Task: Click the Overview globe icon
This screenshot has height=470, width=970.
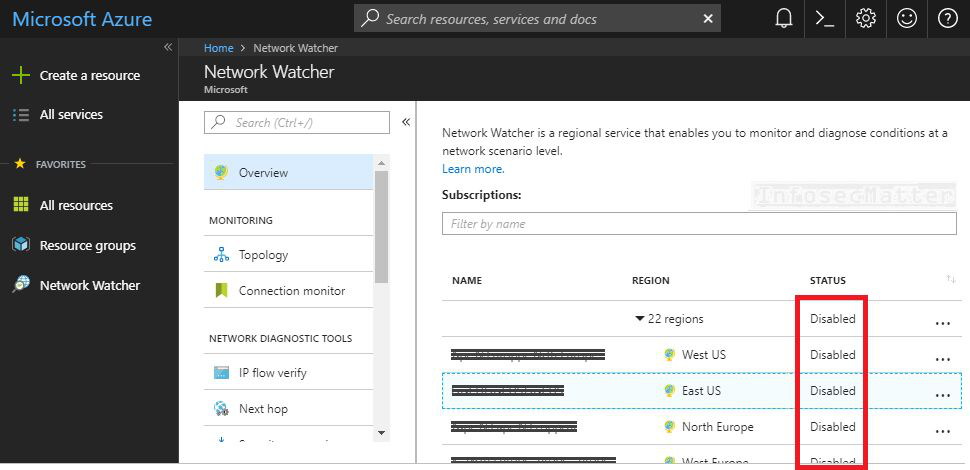Action: pyautogui.click(x=221, y=173)
